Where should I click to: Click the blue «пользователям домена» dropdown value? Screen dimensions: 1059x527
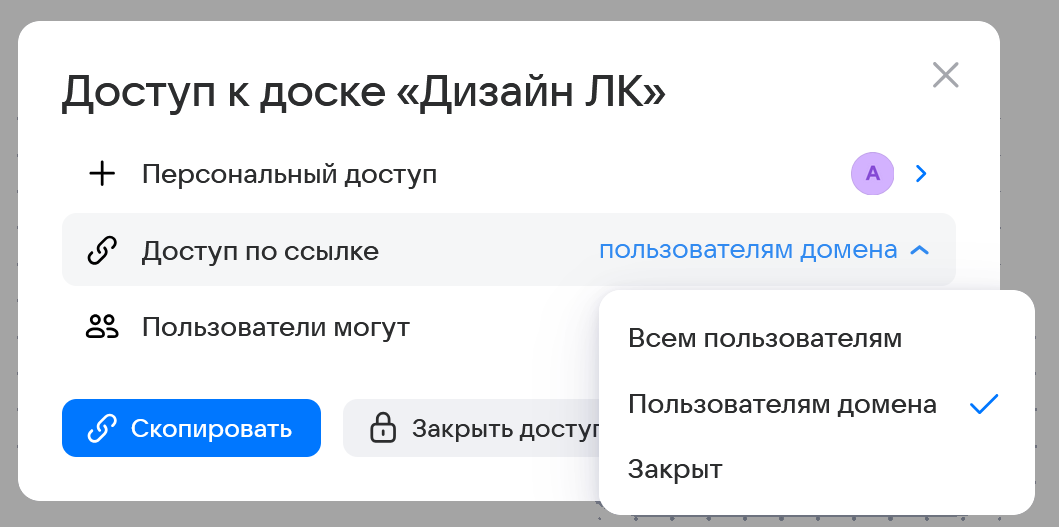coord(747,251)
